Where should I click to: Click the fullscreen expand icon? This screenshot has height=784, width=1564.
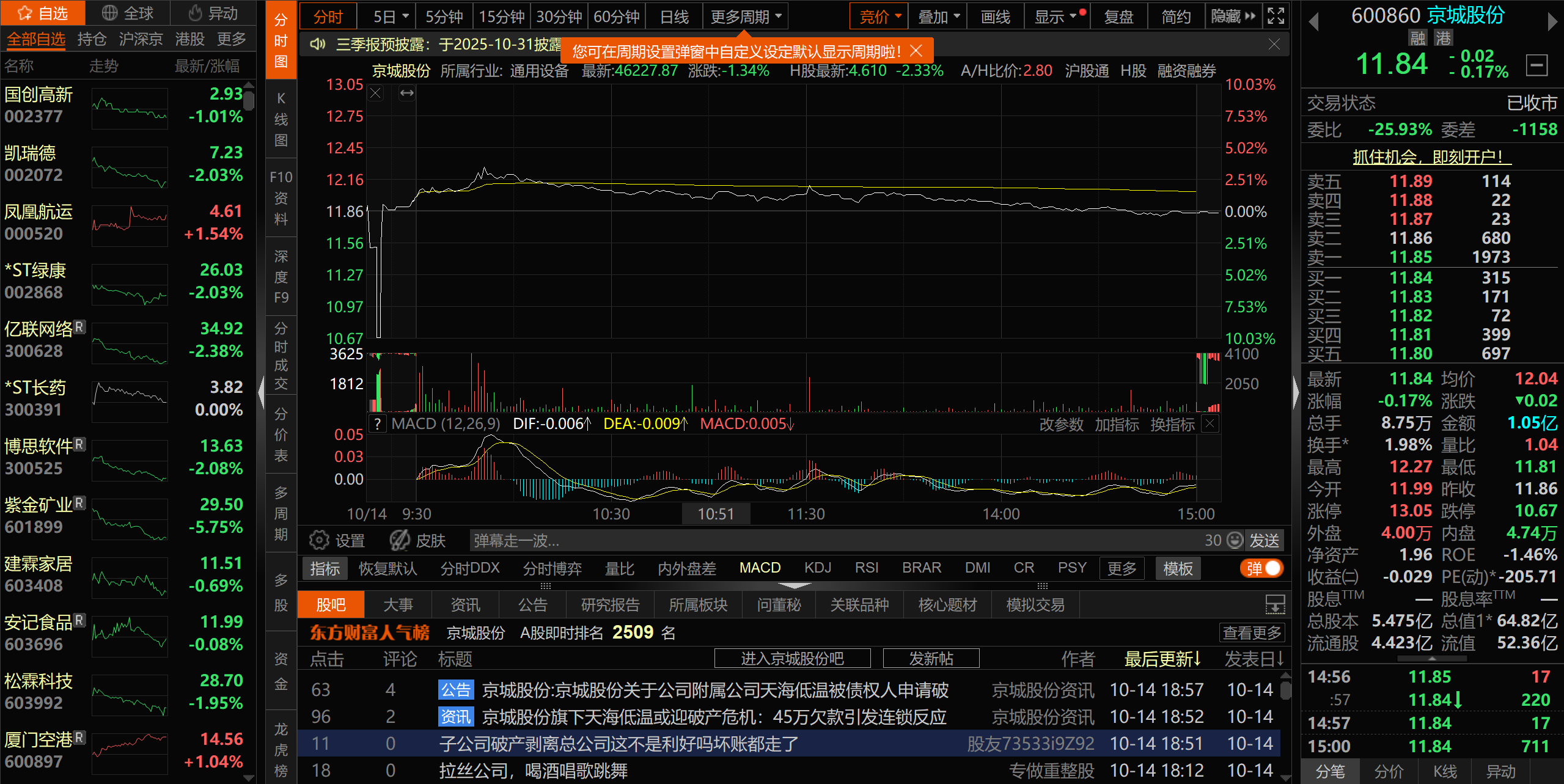pyautogui.click(x=1276, y=16)
